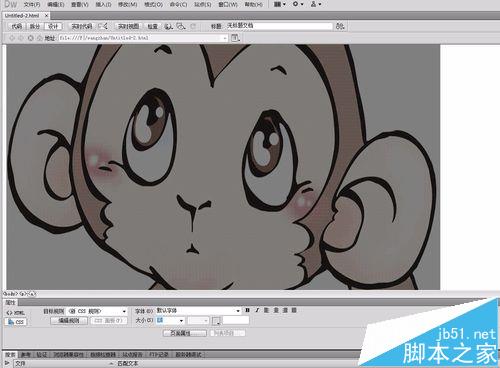Toggle 检查 inspect mode
500x368 pixels.
coord(152,26)
